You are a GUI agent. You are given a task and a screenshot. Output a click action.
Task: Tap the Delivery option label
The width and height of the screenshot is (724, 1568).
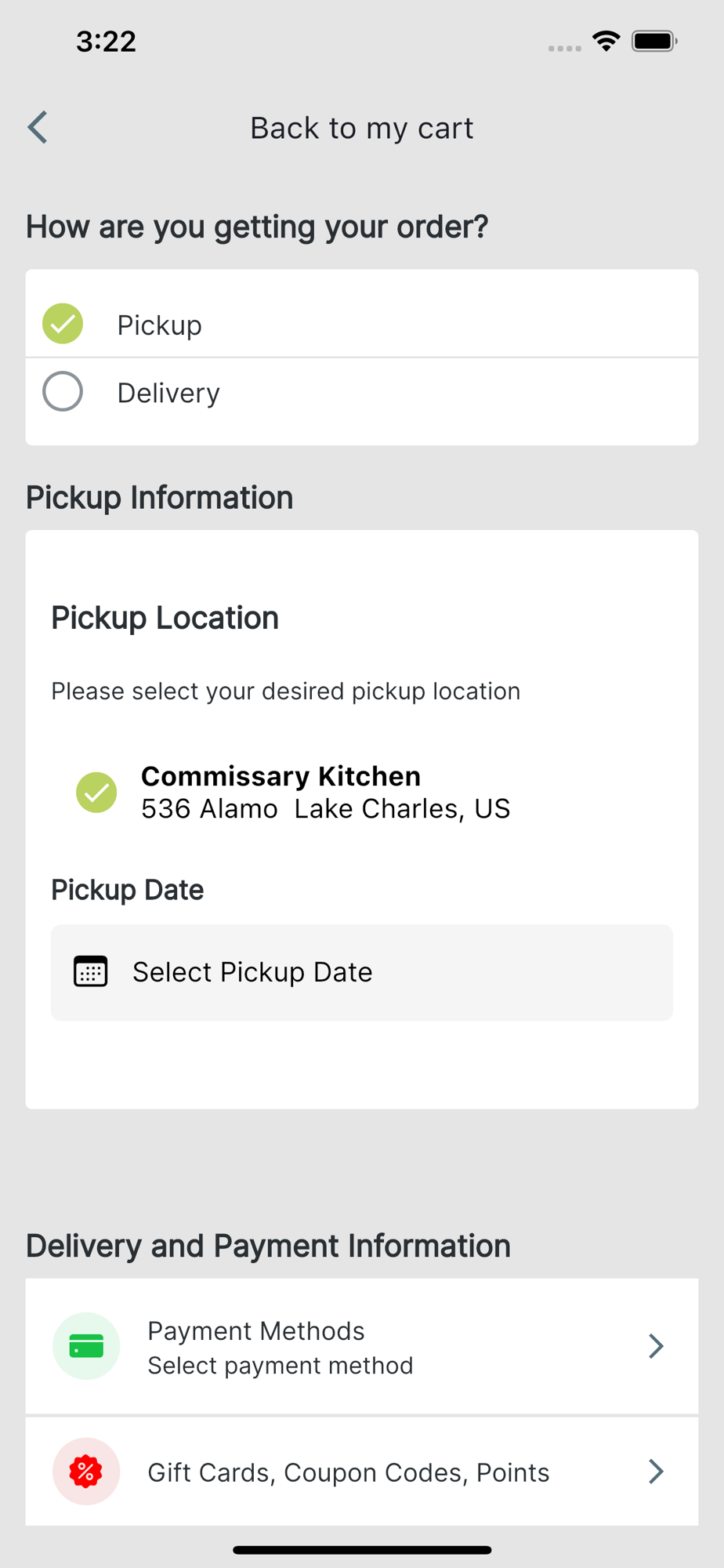coord(168,393)
